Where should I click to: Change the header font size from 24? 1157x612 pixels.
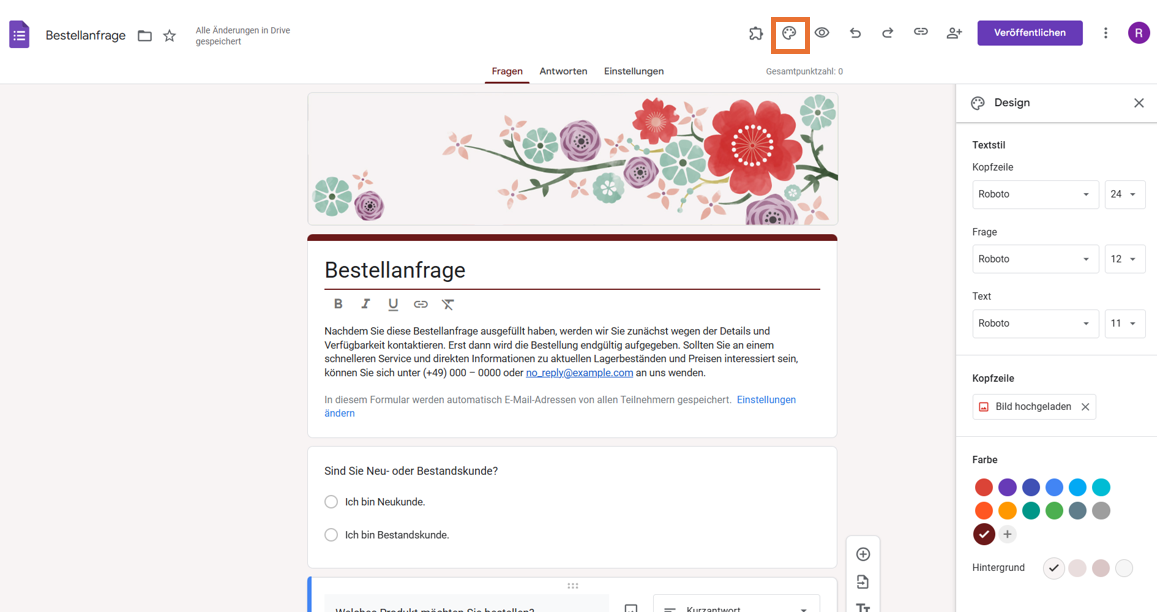coord(1125,194)
